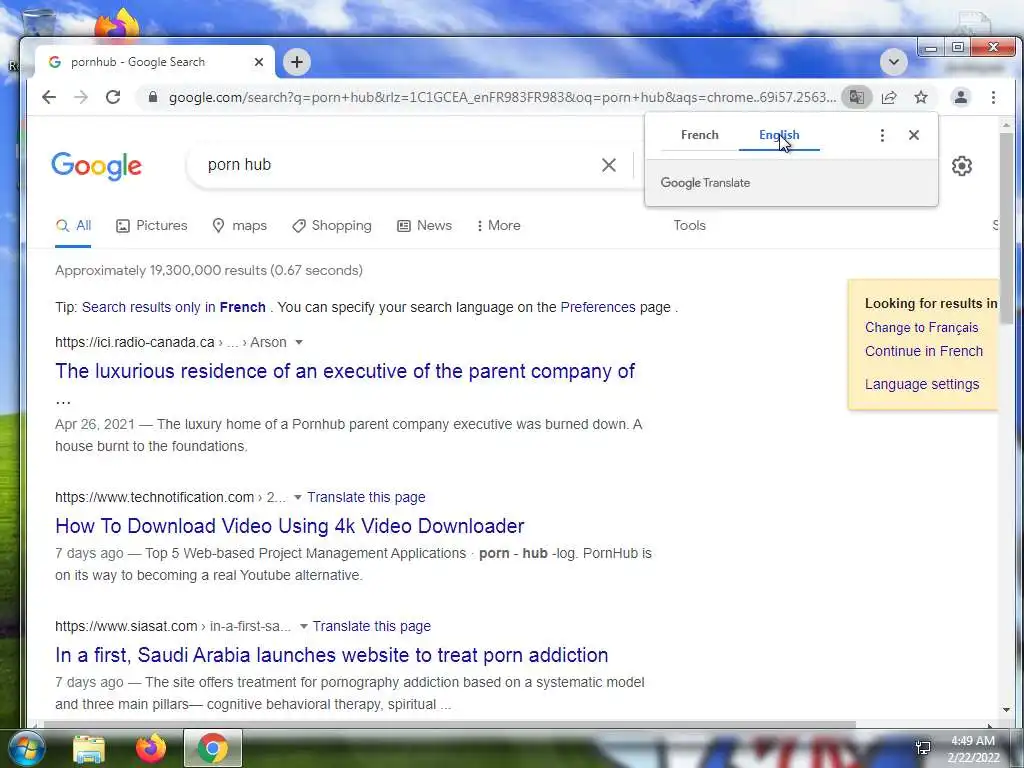The width and height of the screenshot is (1024, 768).
Task: View site security padlock info
Action: pyautogui.click(x=153, y=97)
